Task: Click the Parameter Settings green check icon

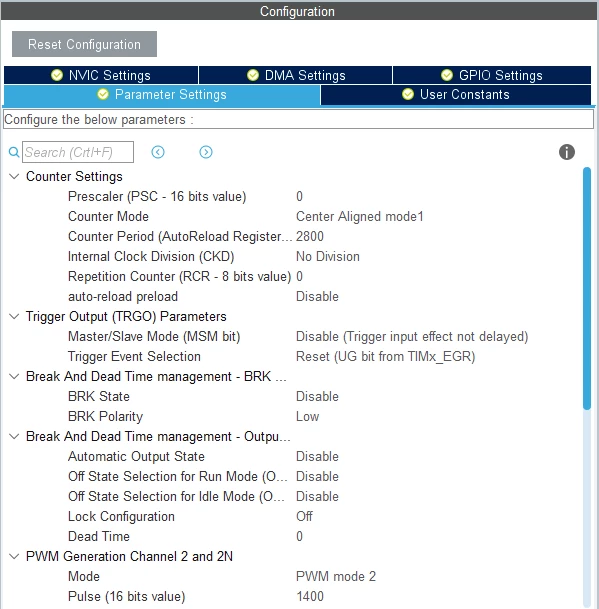Action: 103,94
